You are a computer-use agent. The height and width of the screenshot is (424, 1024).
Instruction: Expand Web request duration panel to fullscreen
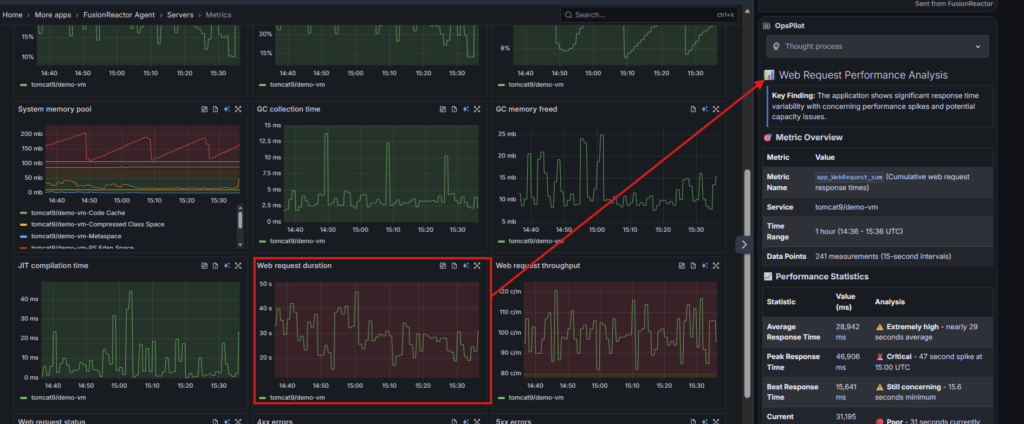coord(477,266)
